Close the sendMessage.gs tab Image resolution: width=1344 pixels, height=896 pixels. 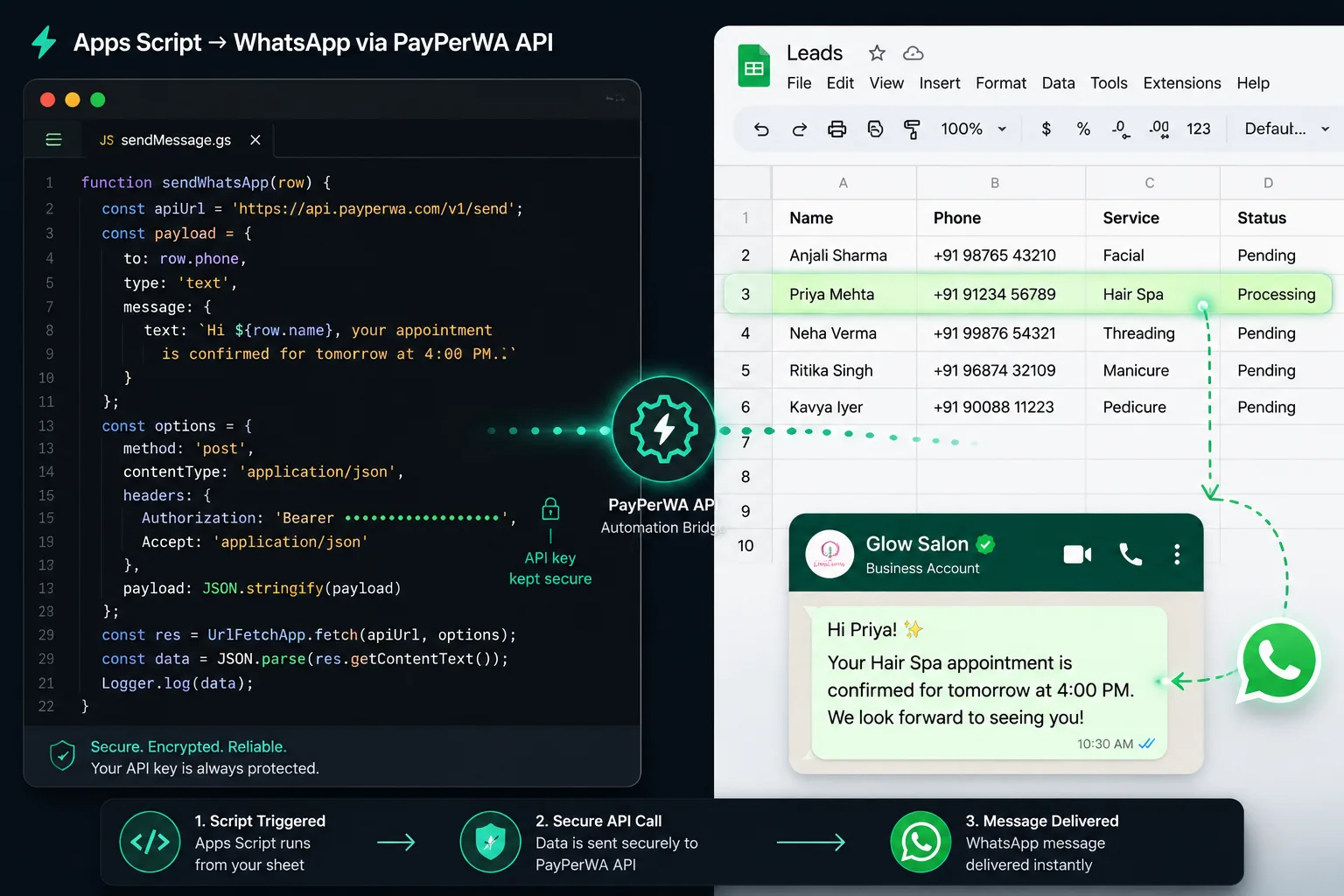tap(255, 140)
